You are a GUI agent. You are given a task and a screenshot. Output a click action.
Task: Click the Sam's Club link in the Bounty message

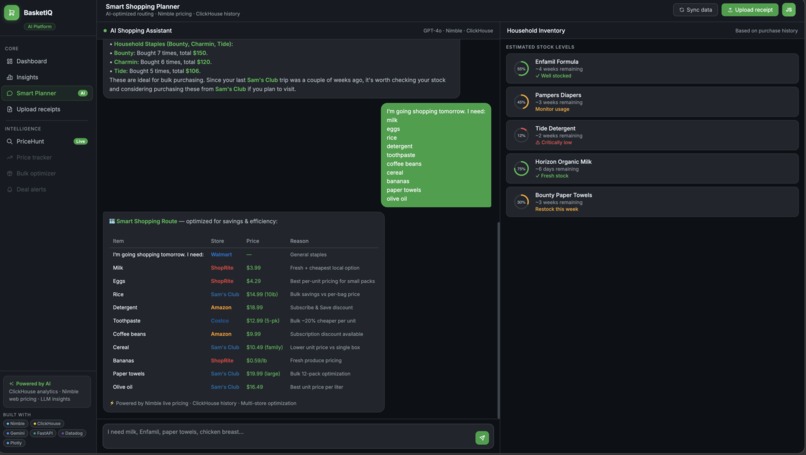tap(230, 89)
